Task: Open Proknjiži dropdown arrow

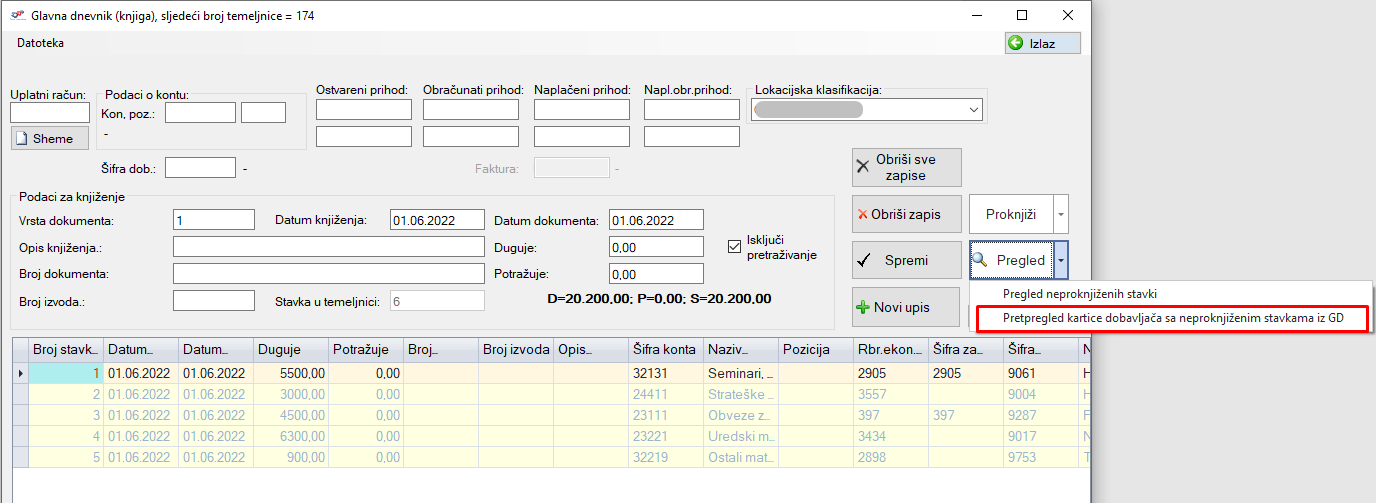Action: coord(1060,214)
